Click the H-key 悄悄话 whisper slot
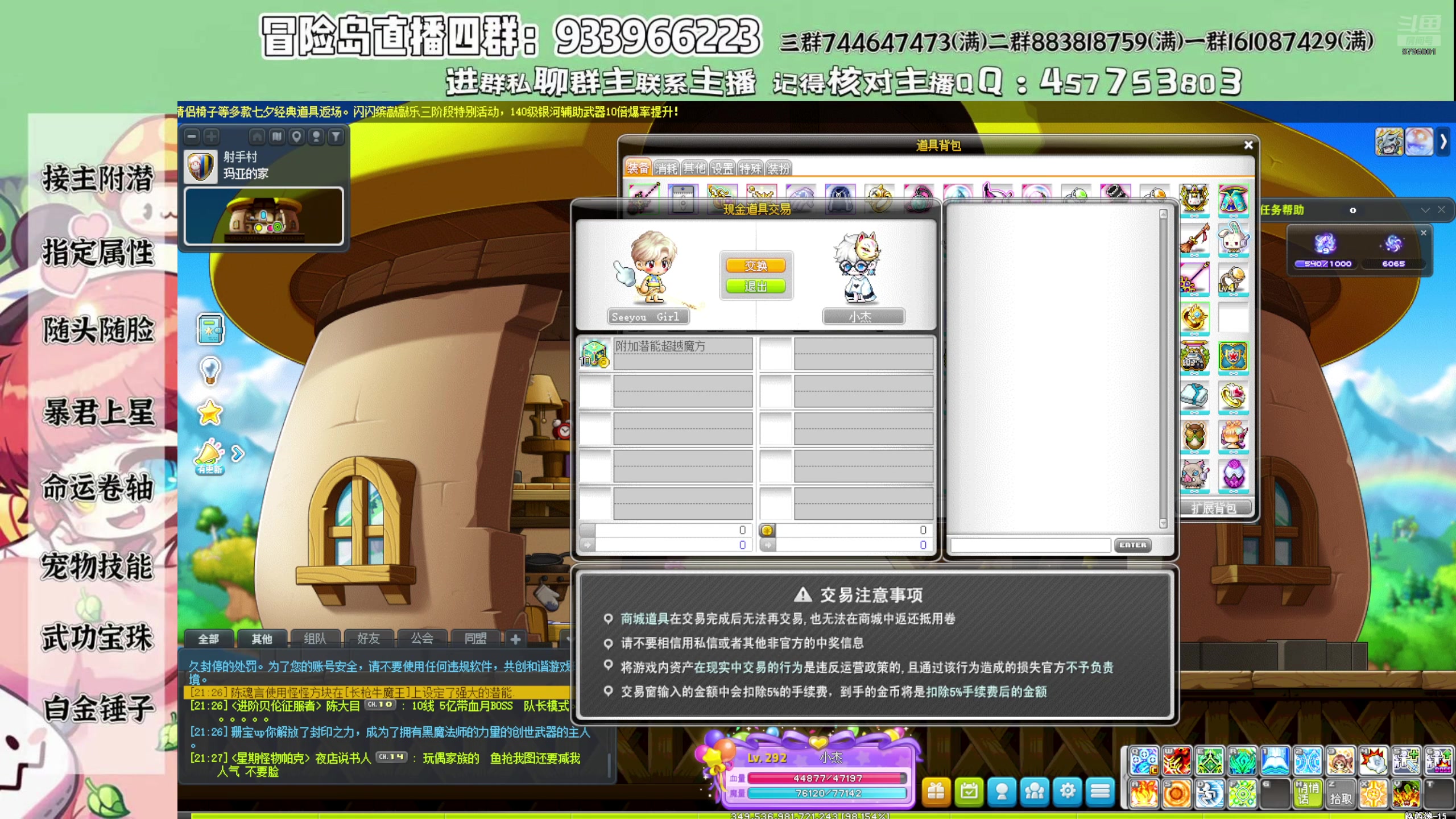 click(1308, 793)
